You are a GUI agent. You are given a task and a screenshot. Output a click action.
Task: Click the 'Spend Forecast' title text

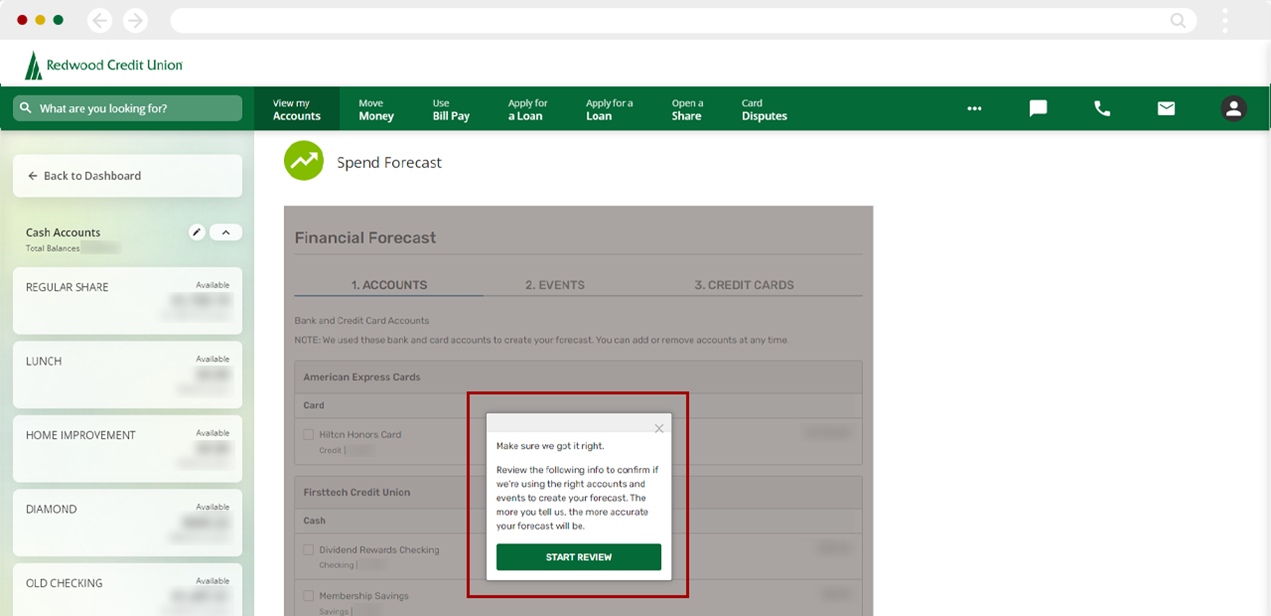click(389, 162)
